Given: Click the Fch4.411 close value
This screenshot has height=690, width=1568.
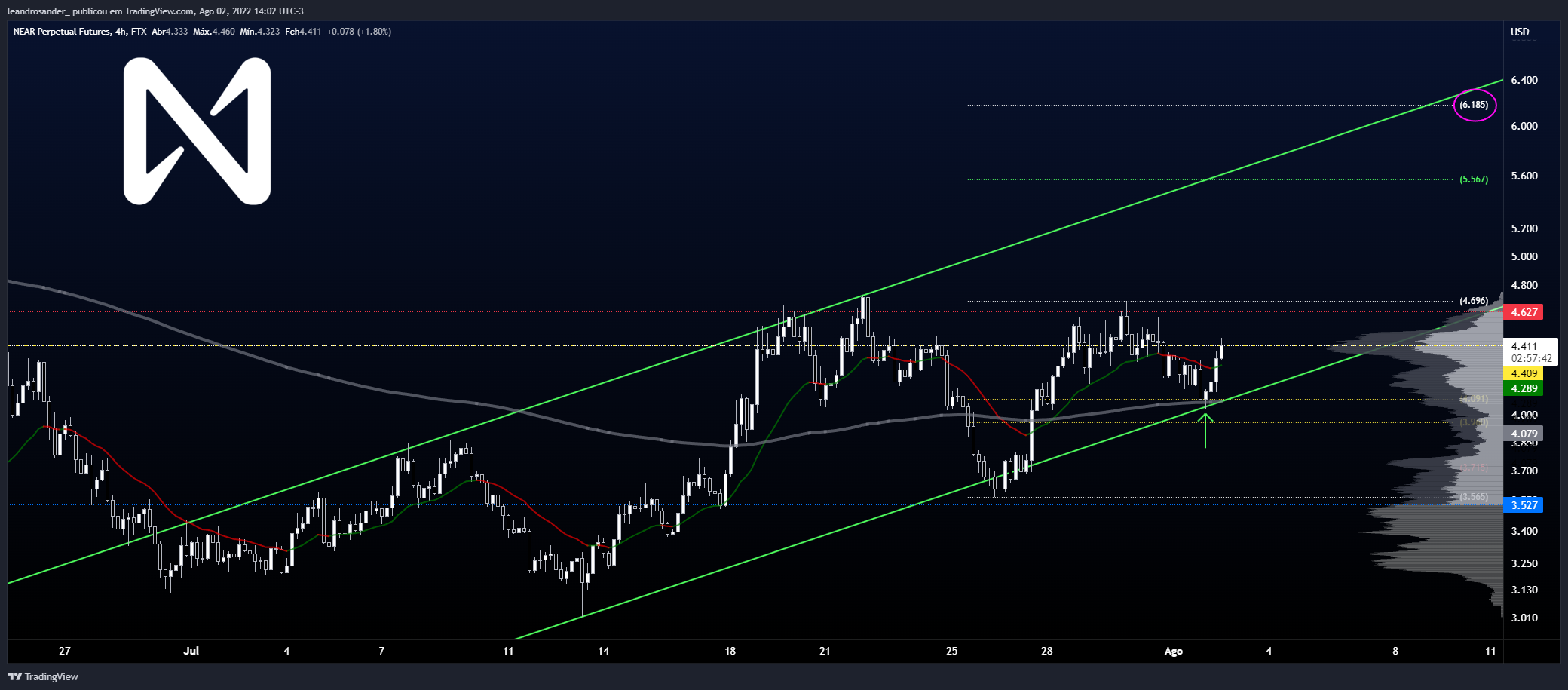Looking at the screenshot, I should pos(303,32).
